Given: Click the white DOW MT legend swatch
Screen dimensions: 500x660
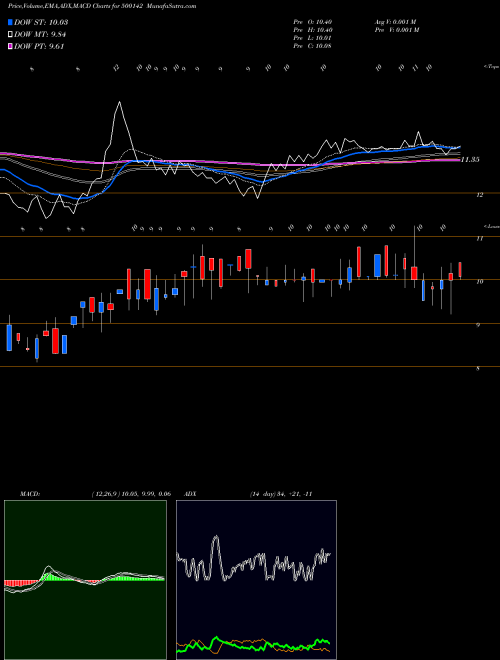Looking at the screenshot, I should 11,35.
